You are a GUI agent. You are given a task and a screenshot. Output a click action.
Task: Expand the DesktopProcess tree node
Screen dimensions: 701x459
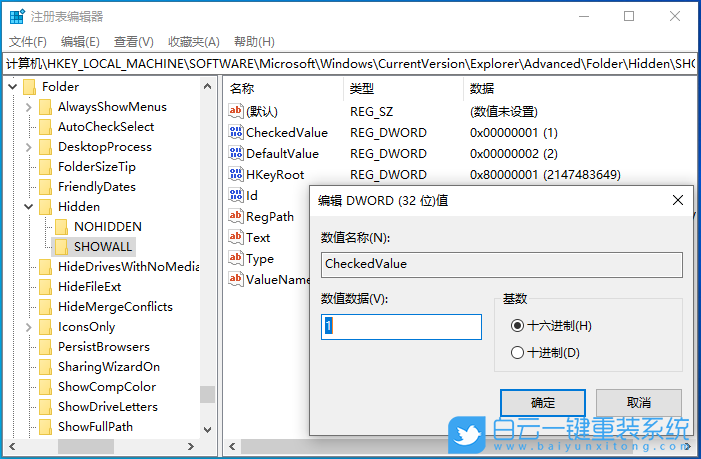(x=29, y=147)
